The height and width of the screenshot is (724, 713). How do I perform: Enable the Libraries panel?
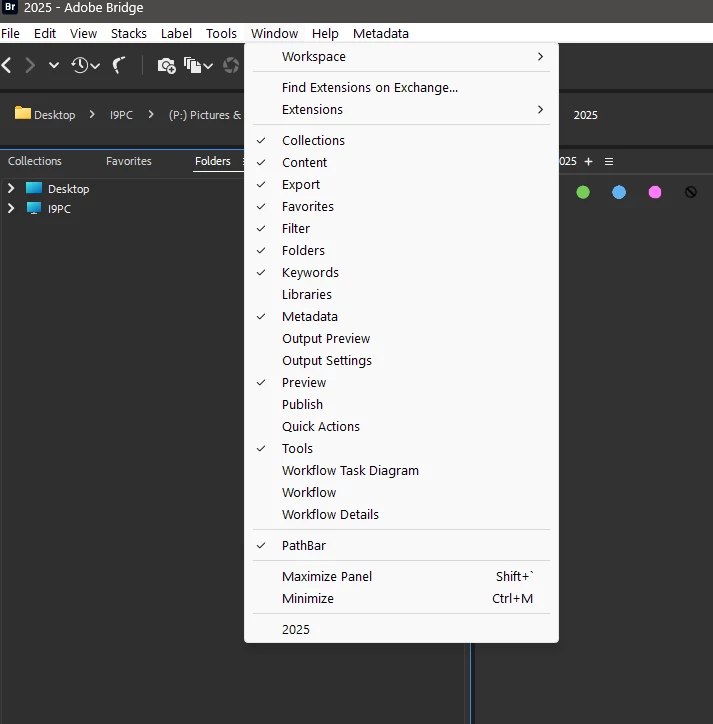coord(401,295)
